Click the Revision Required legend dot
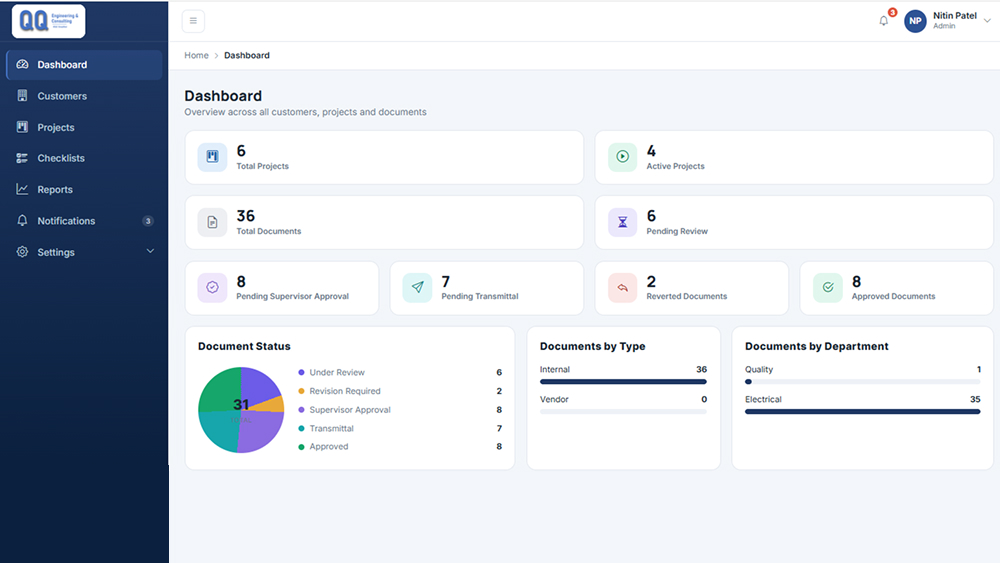1000x563 pixels. click(301, 391)
